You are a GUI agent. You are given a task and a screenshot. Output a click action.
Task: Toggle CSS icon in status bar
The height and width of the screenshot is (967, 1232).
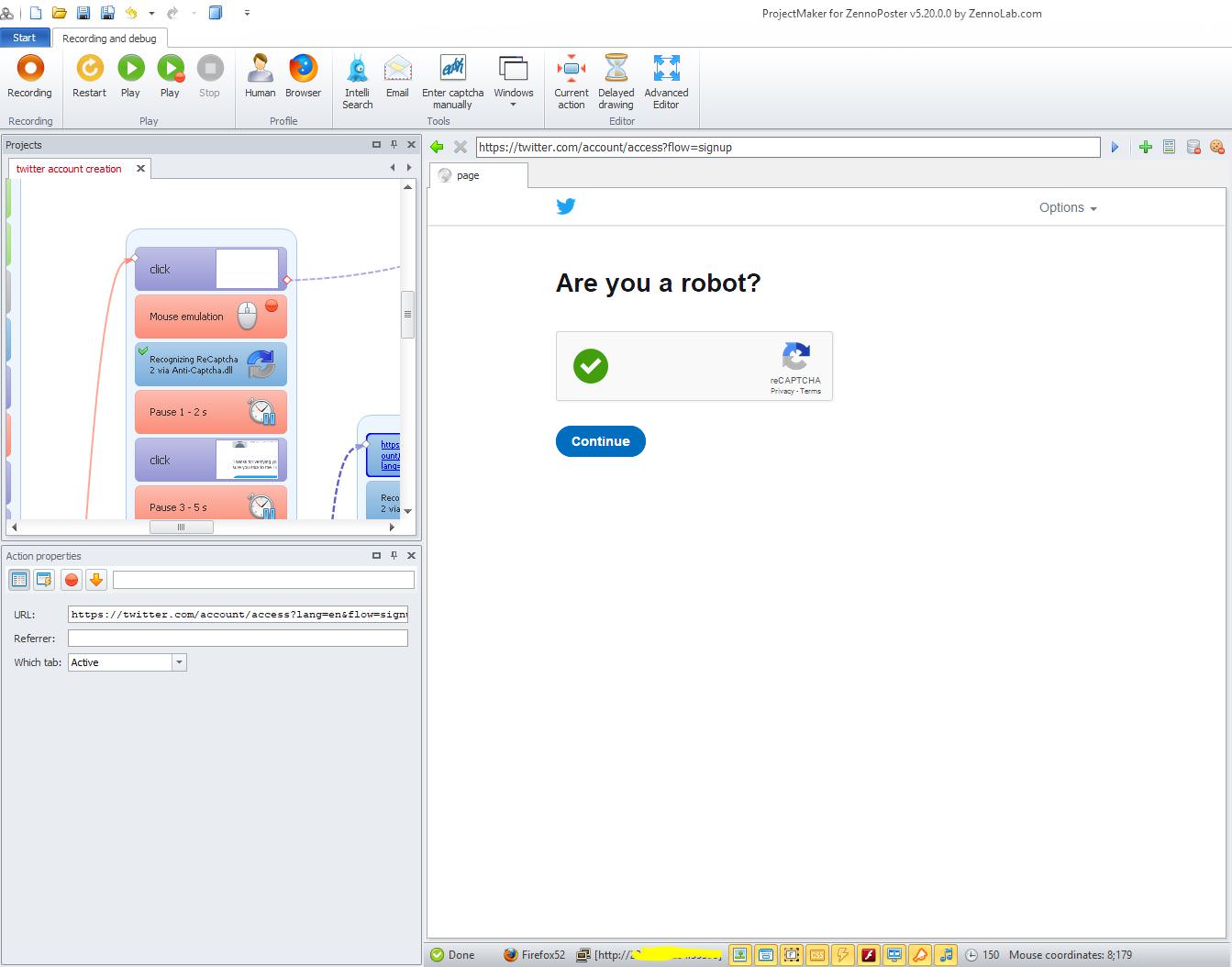point(816,955)
